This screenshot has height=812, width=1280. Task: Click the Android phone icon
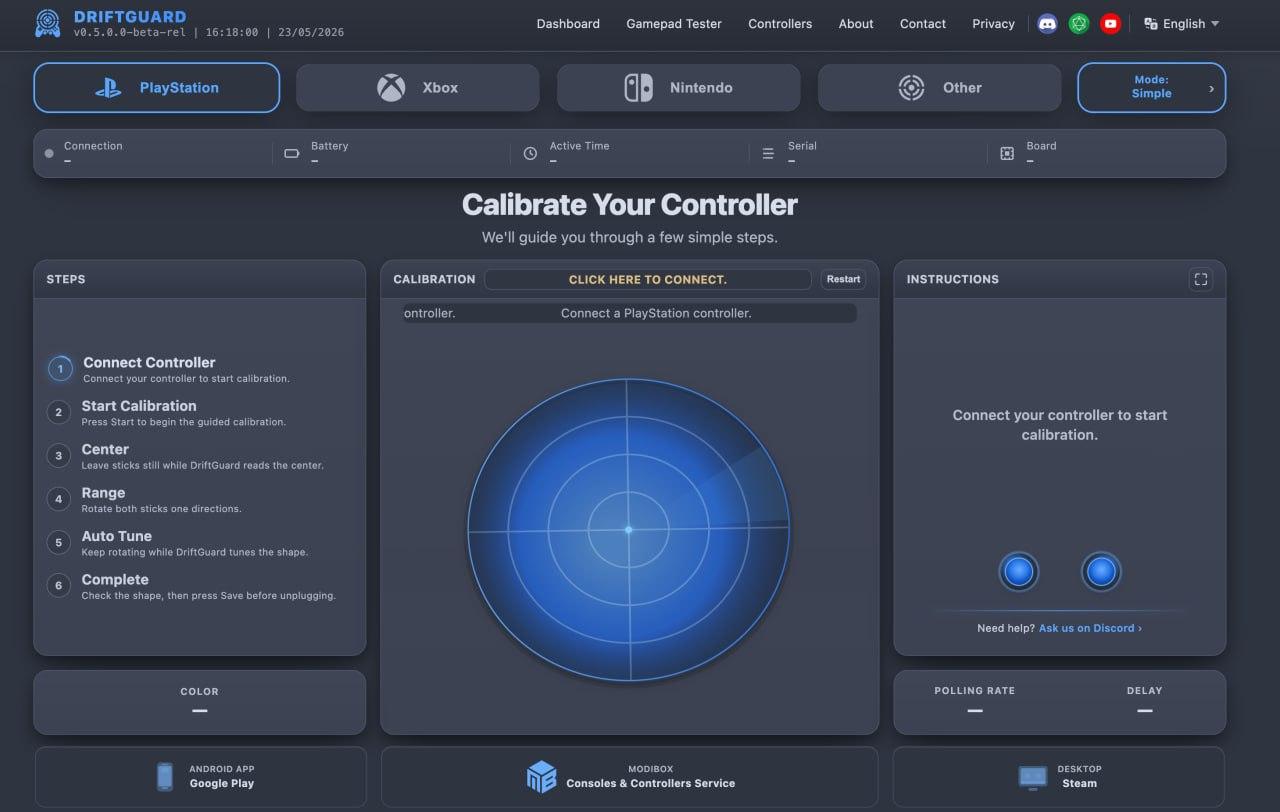(x=165, y=777)
